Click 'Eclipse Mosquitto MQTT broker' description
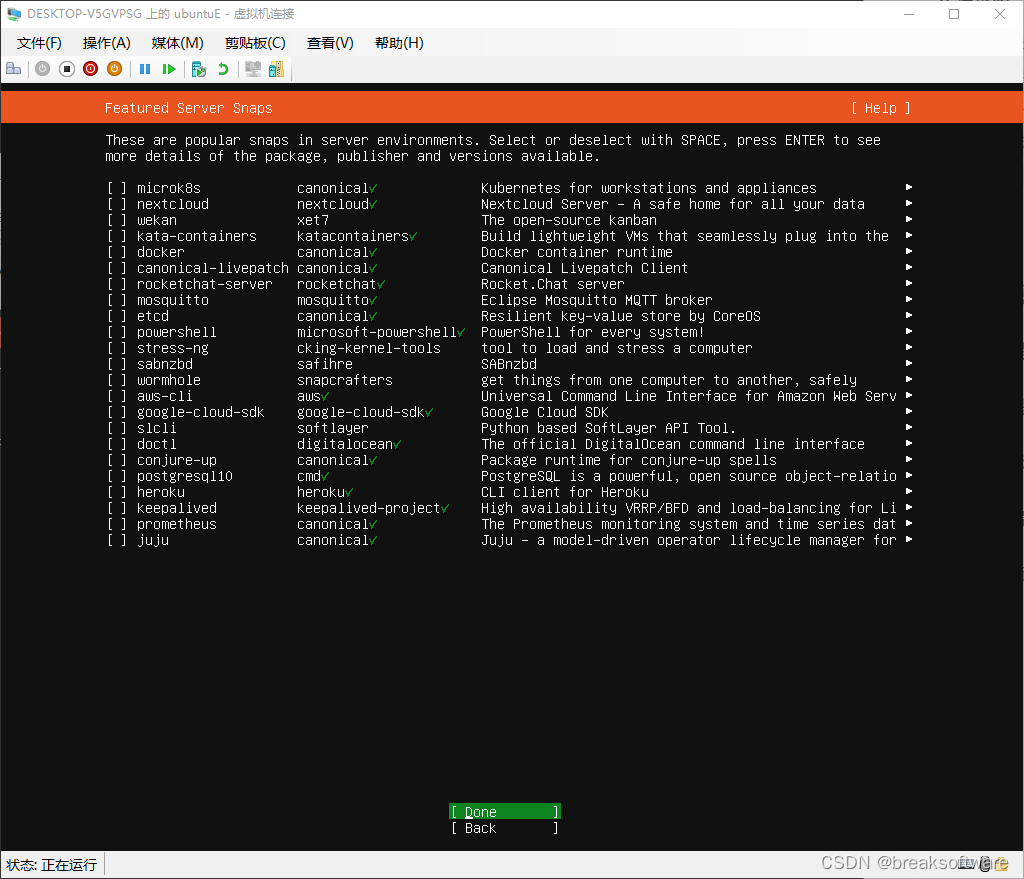The height and width of the screenshot is (879, 1024). point(597,300)
